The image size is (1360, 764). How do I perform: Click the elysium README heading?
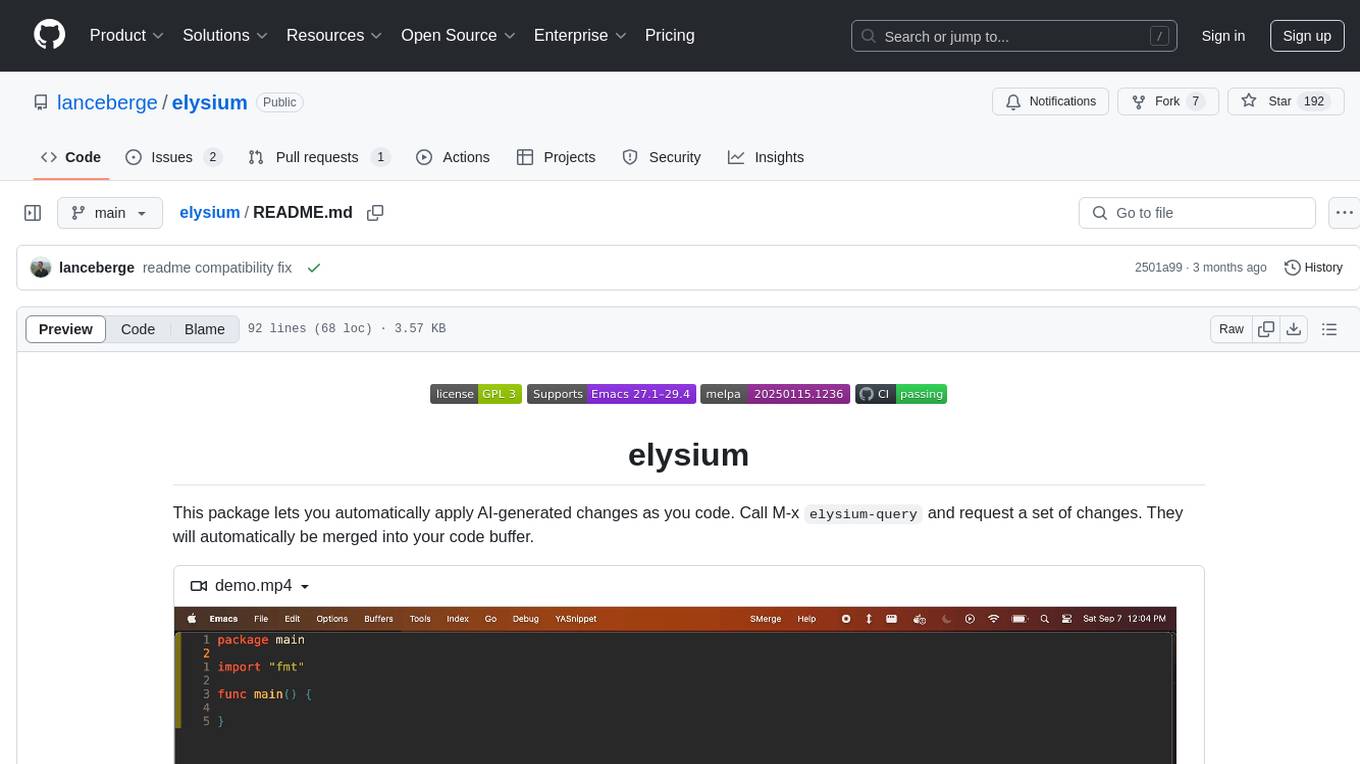tap(688, 455)
